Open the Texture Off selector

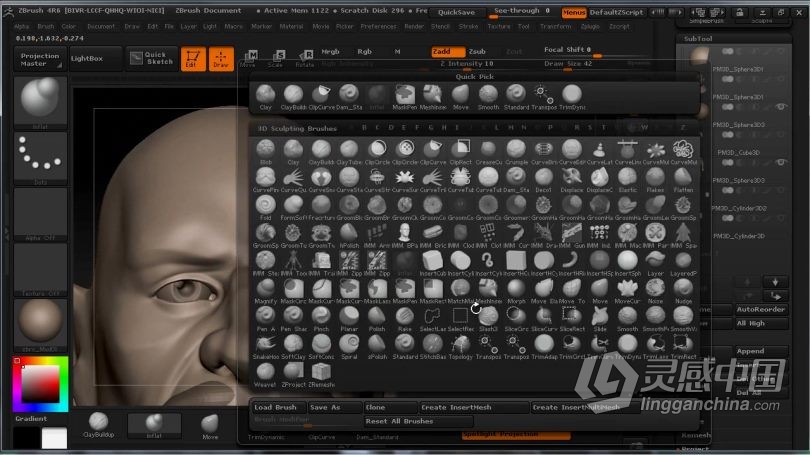[x=40, y=269]
